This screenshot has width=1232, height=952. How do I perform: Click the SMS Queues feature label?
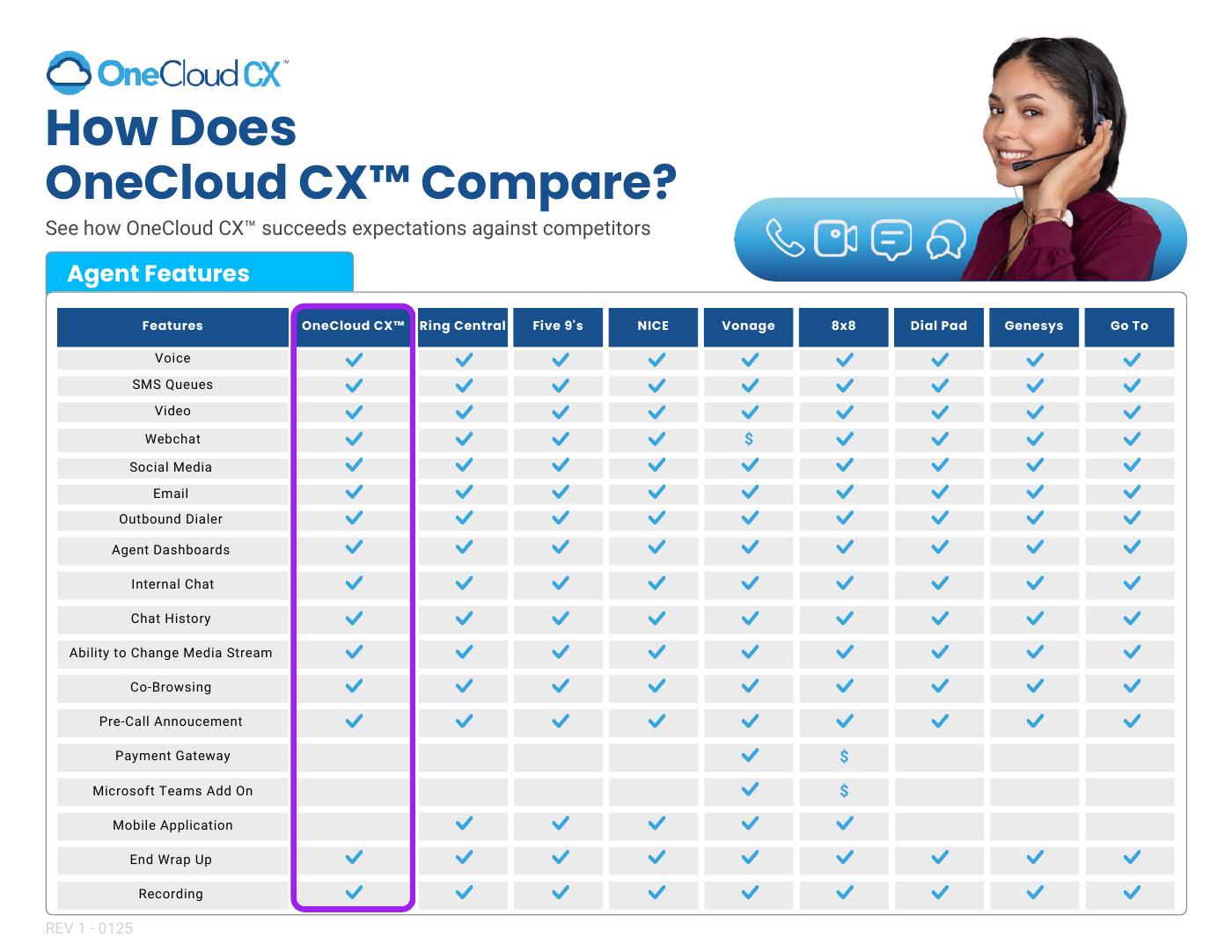point(172,384)
